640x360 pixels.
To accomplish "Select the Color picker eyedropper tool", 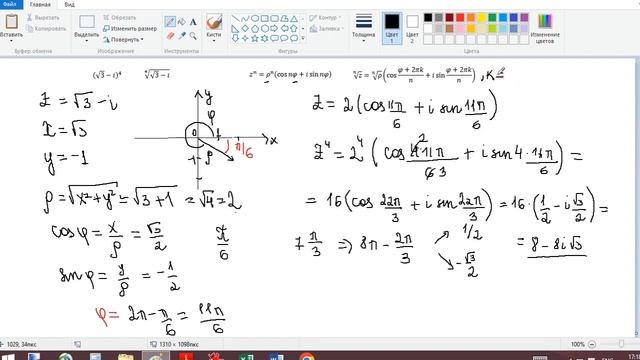I will tap(182, 36).
